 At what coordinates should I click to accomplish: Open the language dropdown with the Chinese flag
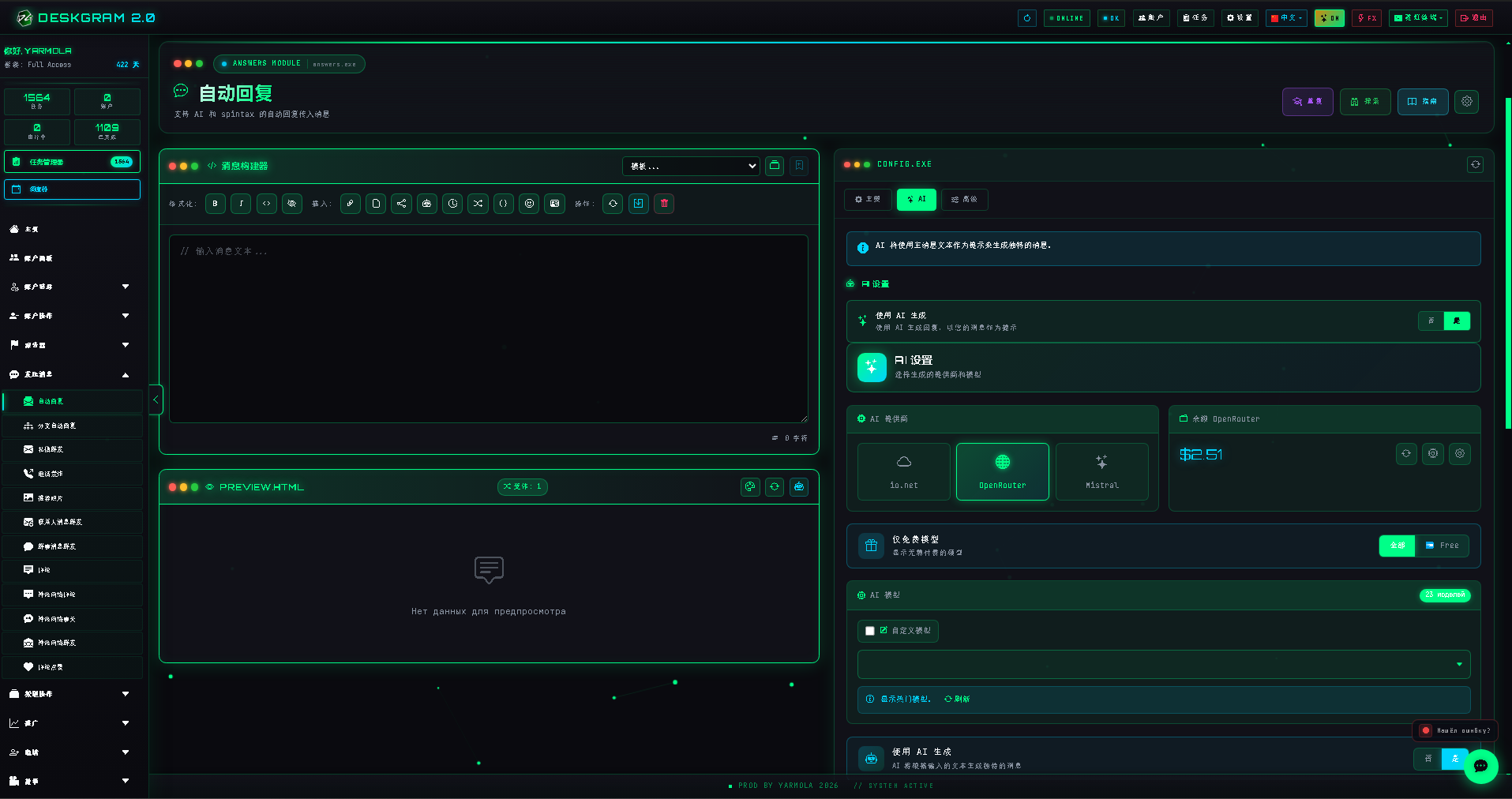[x=1286, y=18]
